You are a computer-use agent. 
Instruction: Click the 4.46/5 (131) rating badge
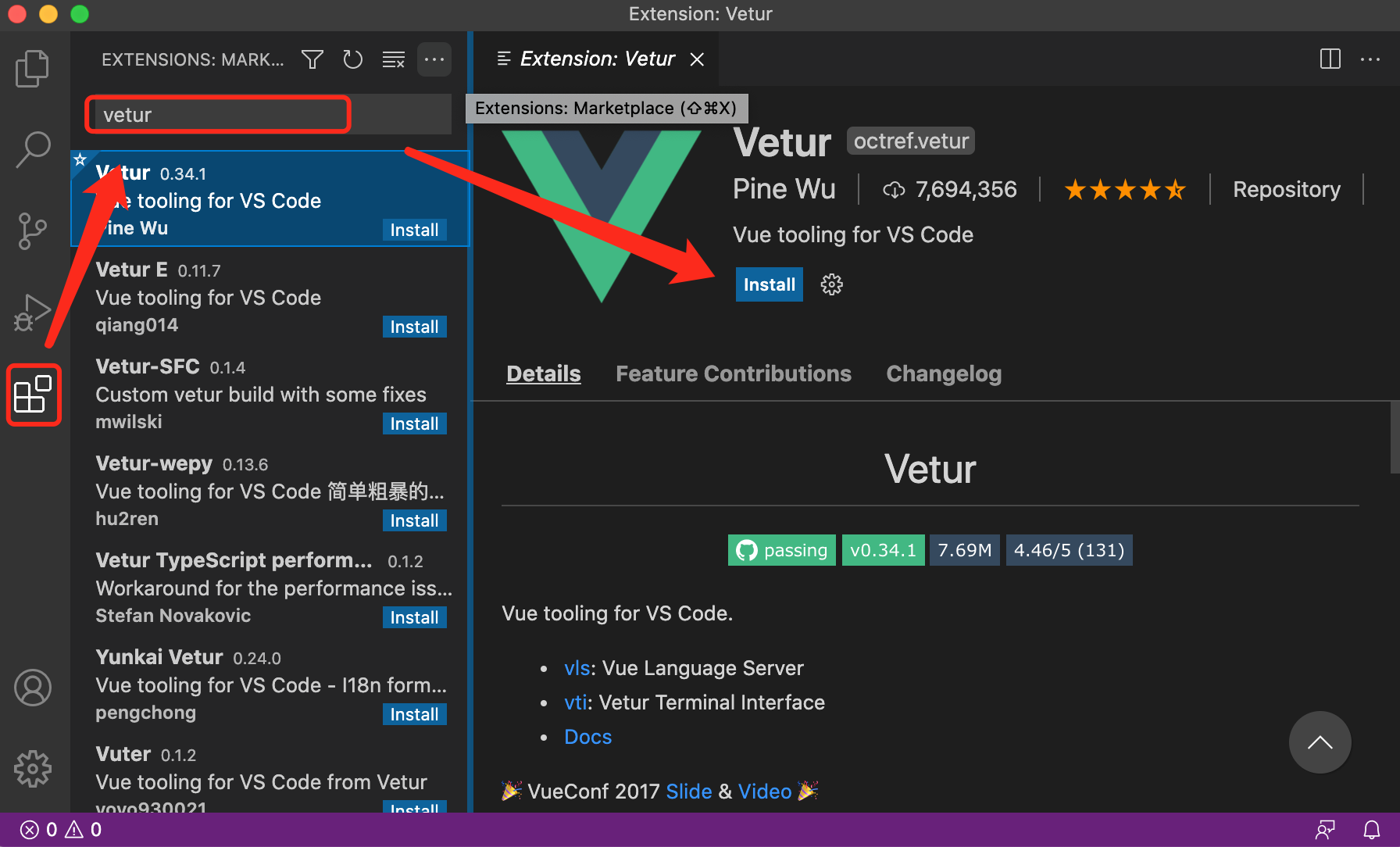1069,550
